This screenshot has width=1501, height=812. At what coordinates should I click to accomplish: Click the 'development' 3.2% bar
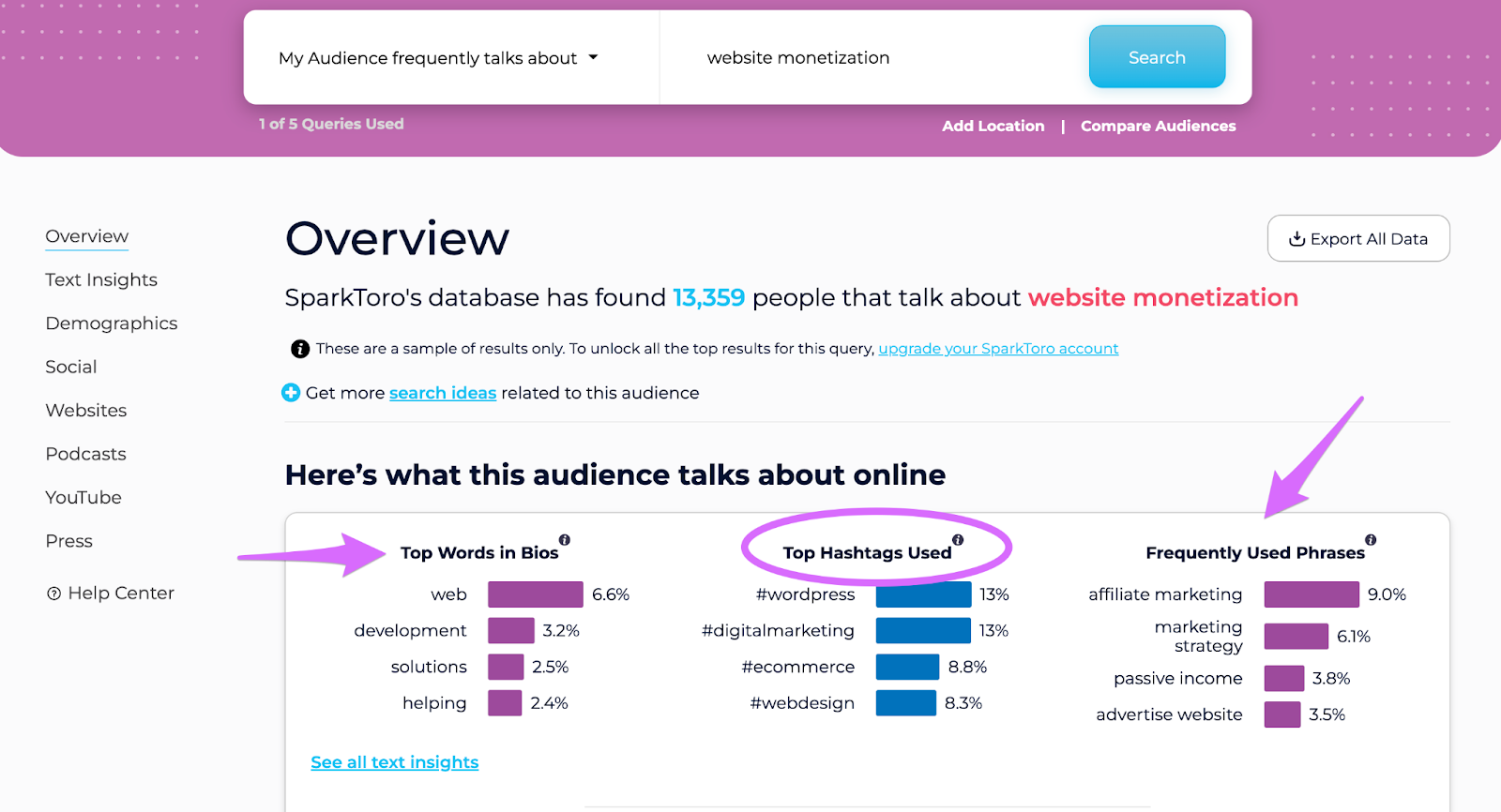coord(511,630)
